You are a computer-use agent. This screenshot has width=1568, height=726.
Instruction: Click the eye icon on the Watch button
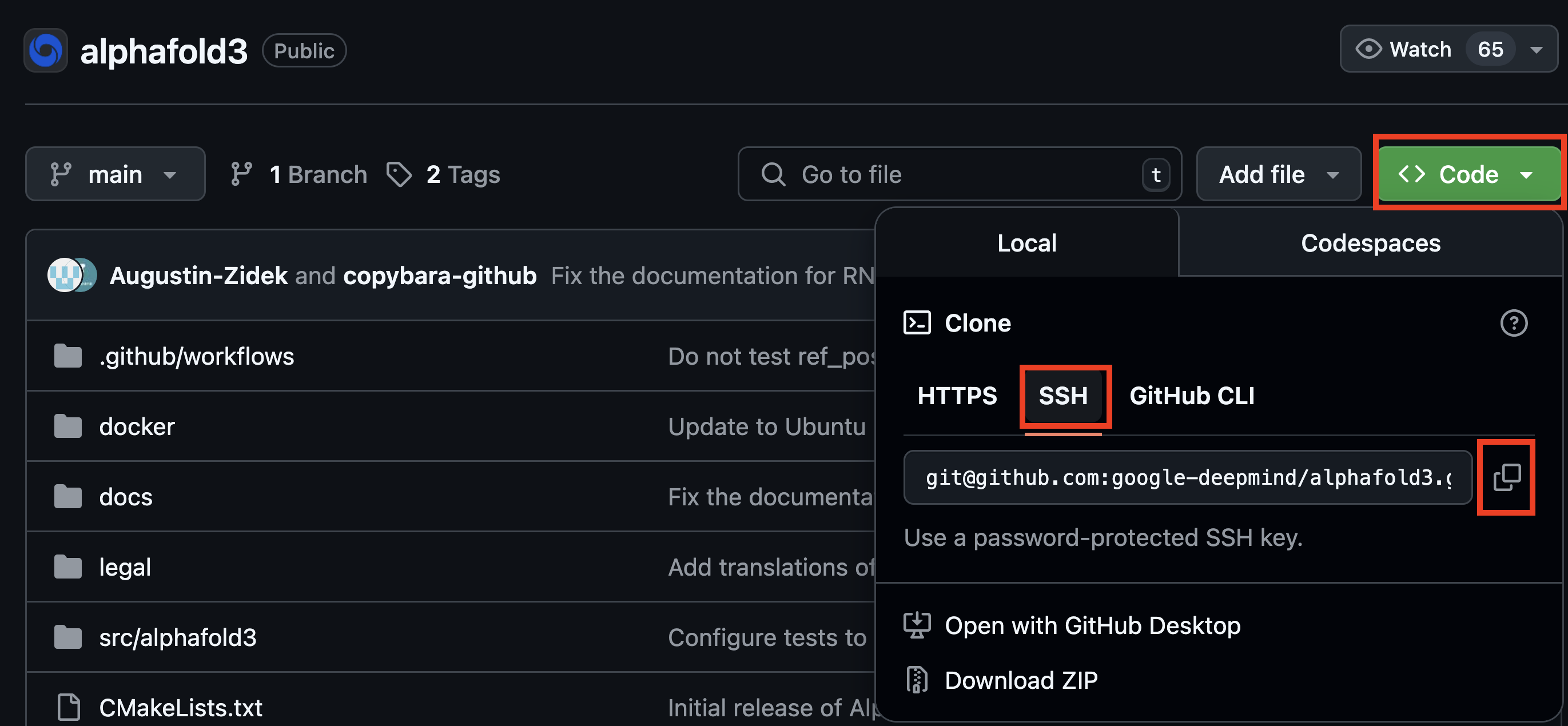1369,49
